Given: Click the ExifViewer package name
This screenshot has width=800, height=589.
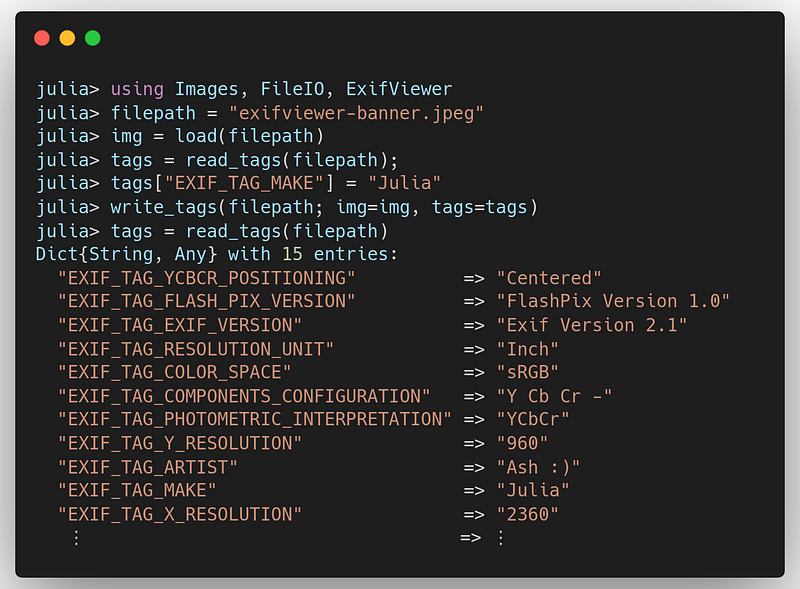Looking at the screenshot, I should [399, 89].
